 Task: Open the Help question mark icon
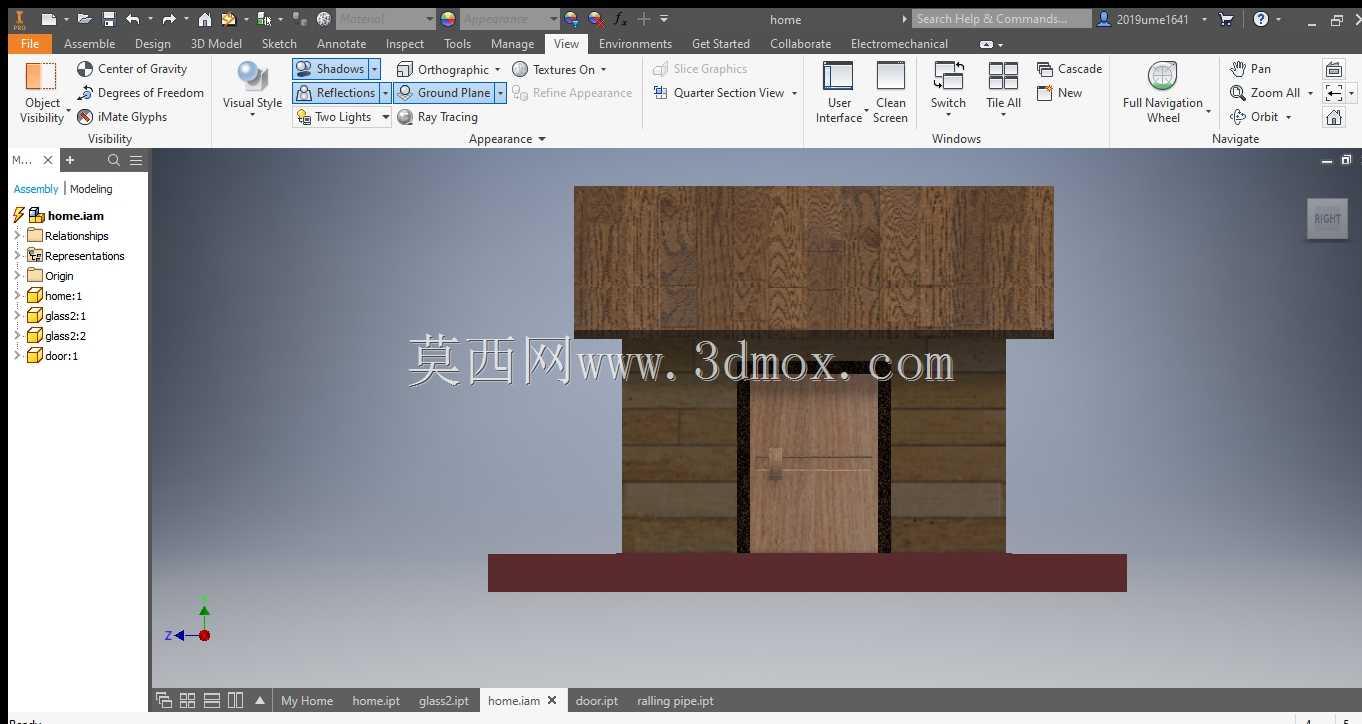pyautogui.click(x=1261, y=19)
